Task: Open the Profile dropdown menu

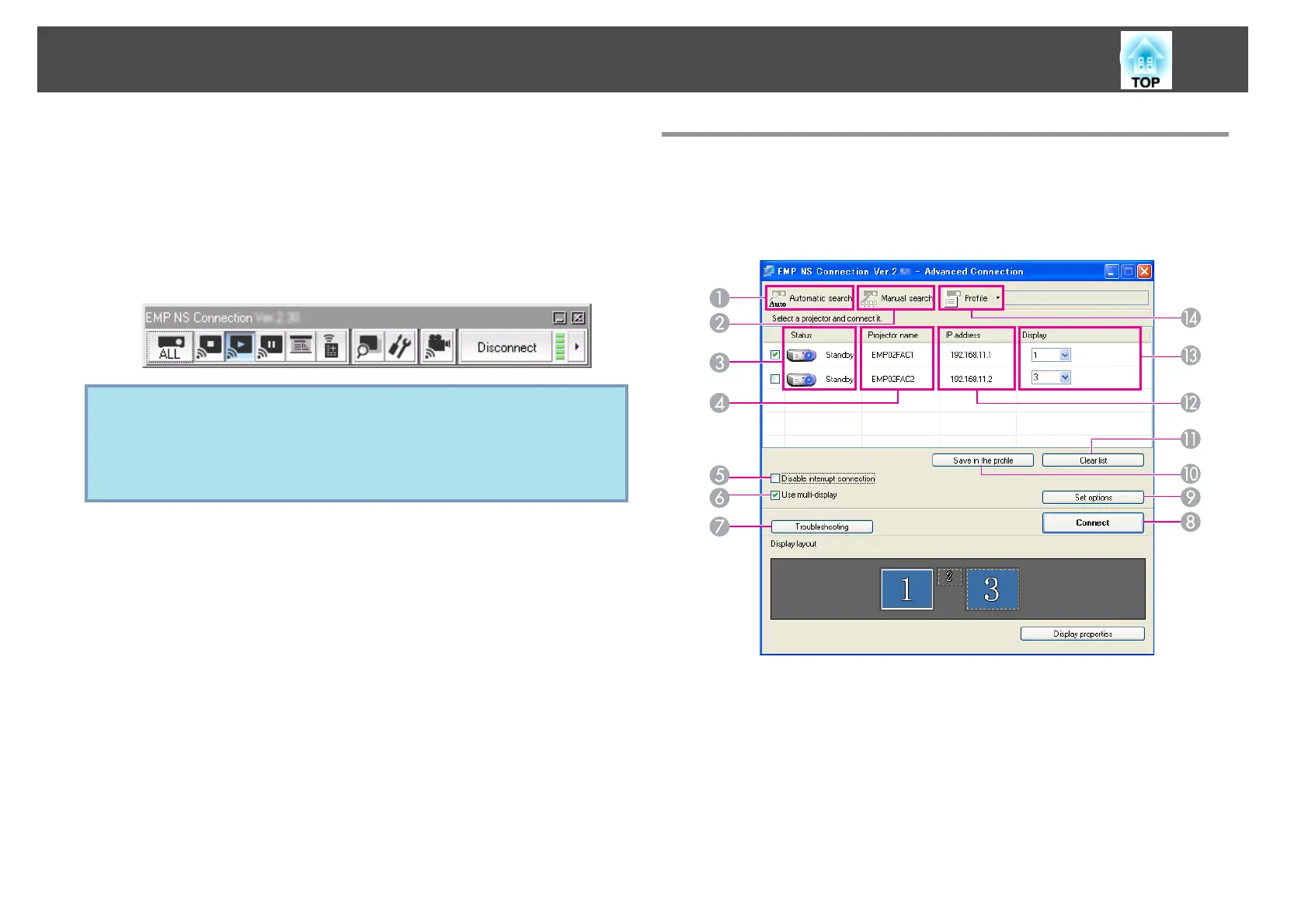Action: (x=972, y=298)
